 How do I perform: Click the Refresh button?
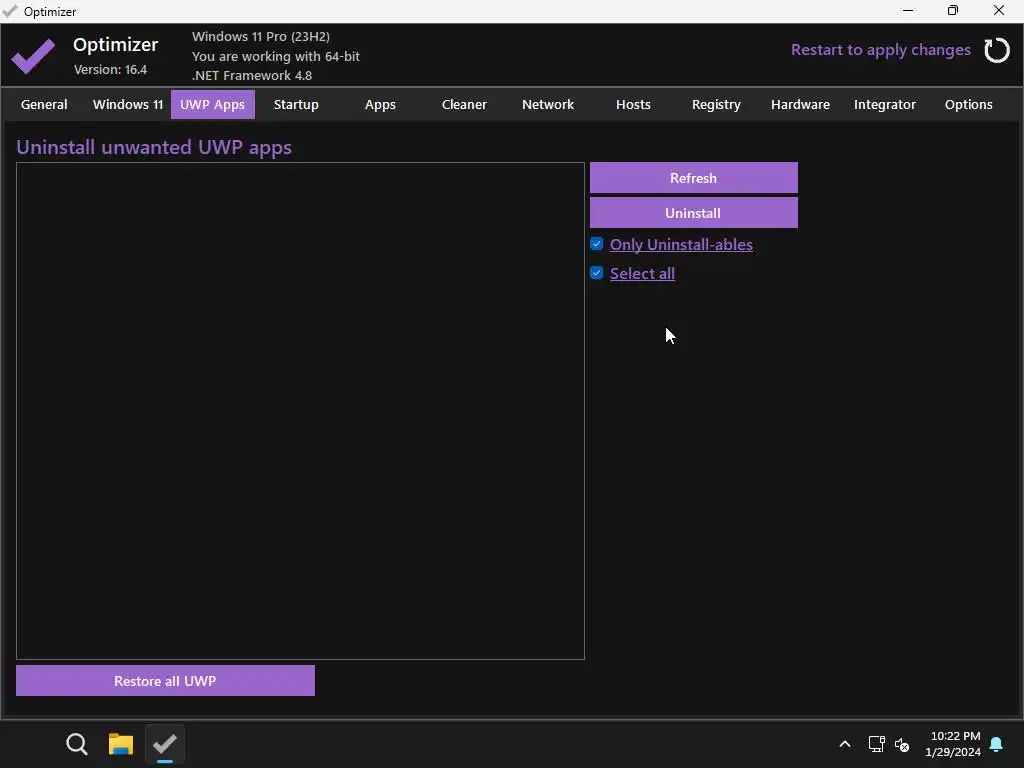694,178
